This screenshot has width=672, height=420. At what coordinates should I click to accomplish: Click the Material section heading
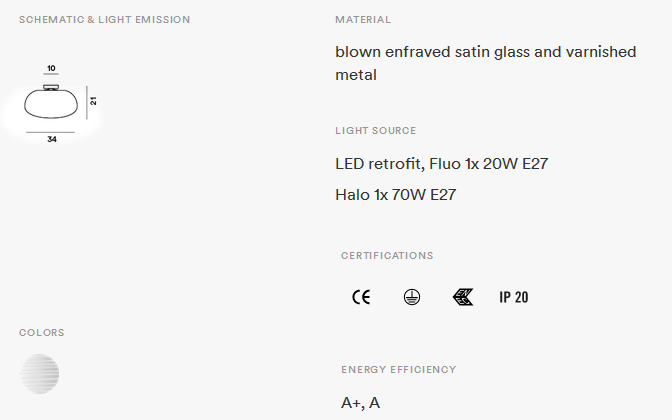coord(363,20)
